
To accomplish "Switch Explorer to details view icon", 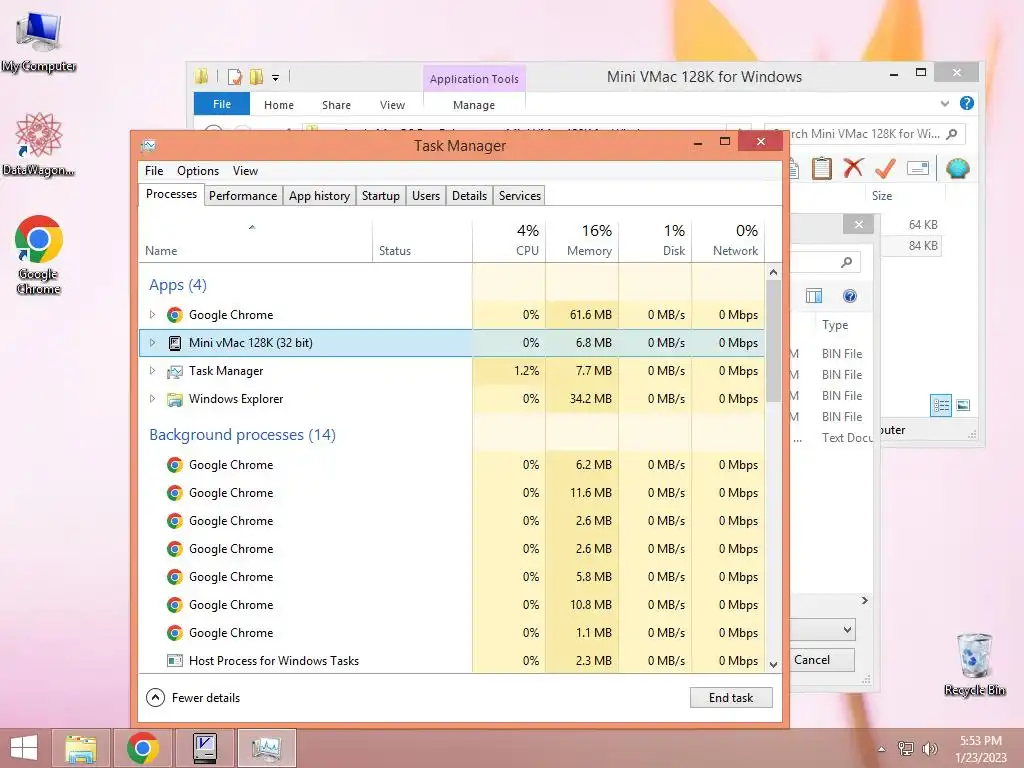I will point(941,406).
